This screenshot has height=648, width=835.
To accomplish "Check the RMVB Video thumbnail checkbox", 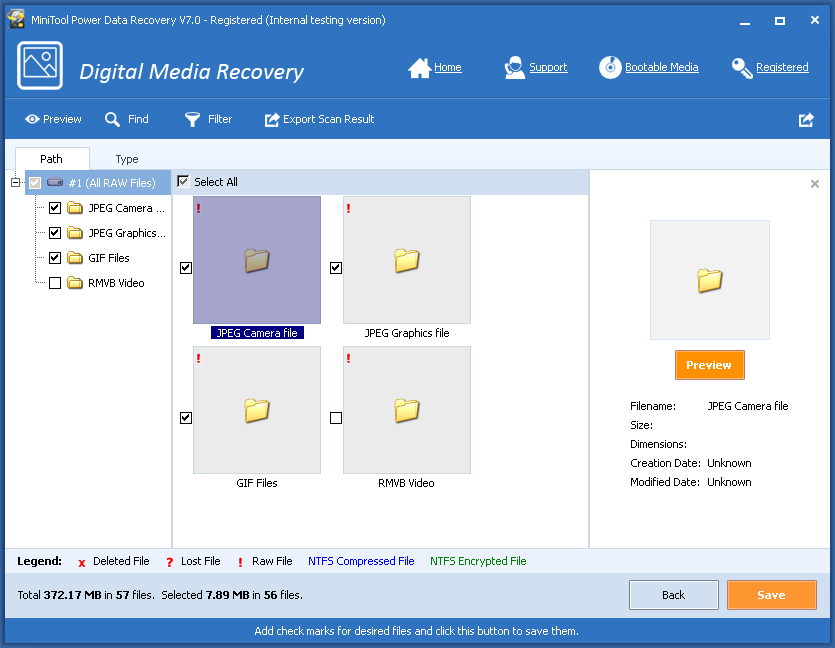I will [336, 418].
